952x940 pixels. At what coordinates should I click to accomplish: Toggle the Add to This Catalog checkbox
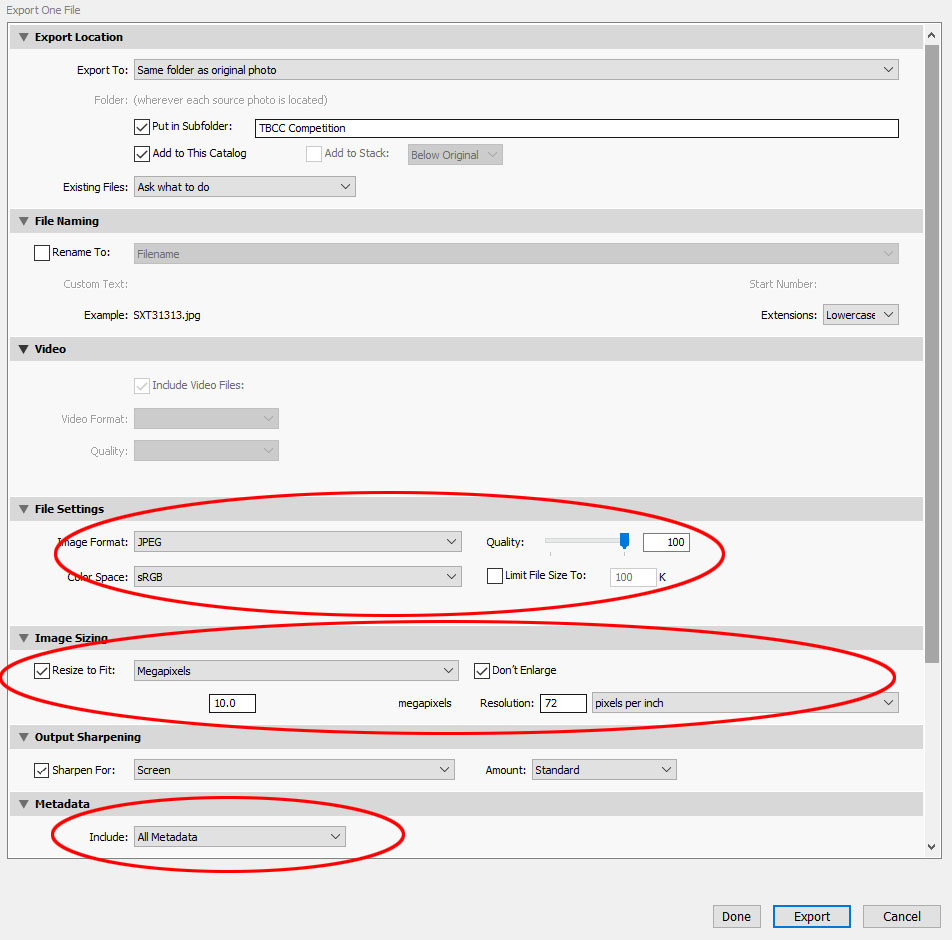(x=141, y=154)
